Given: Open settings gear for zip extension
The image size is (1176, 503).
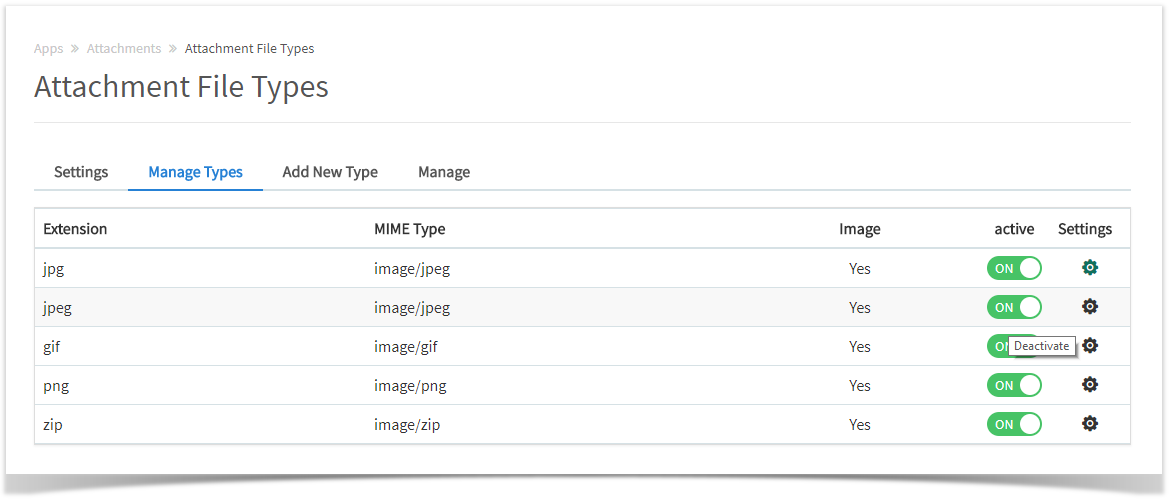Looking at the screenshot, I should [1090, 424].
